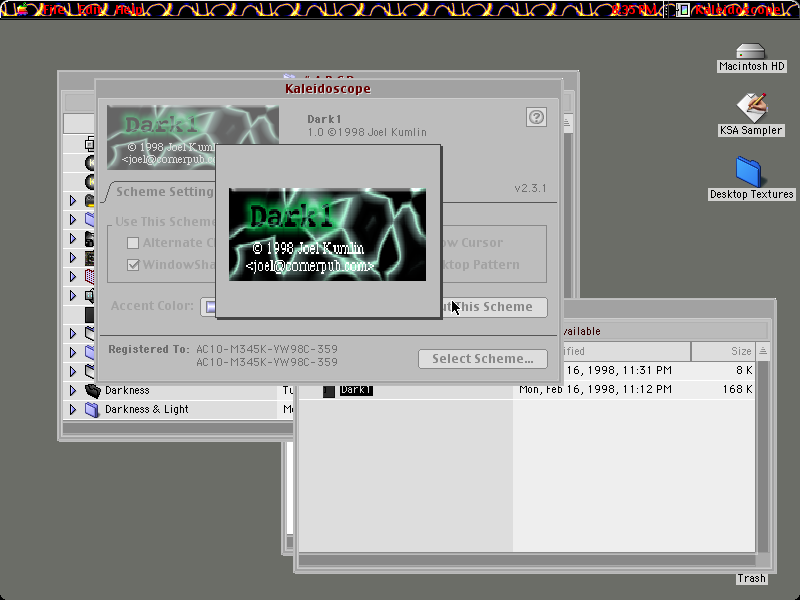
Task: Click the Select Scheme... button
Action: point(483,359)
